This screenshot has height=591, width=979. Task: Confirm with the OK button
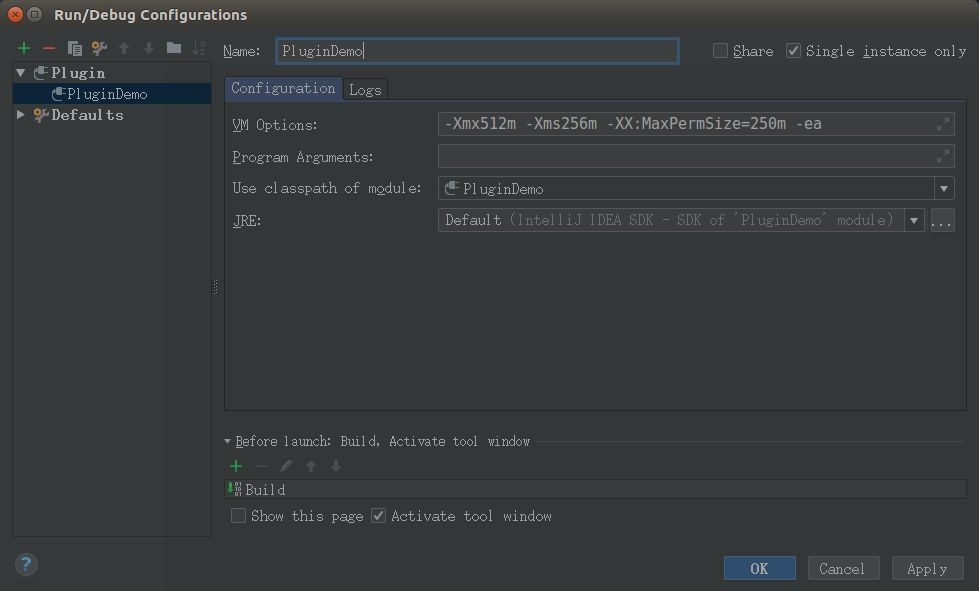759,569
